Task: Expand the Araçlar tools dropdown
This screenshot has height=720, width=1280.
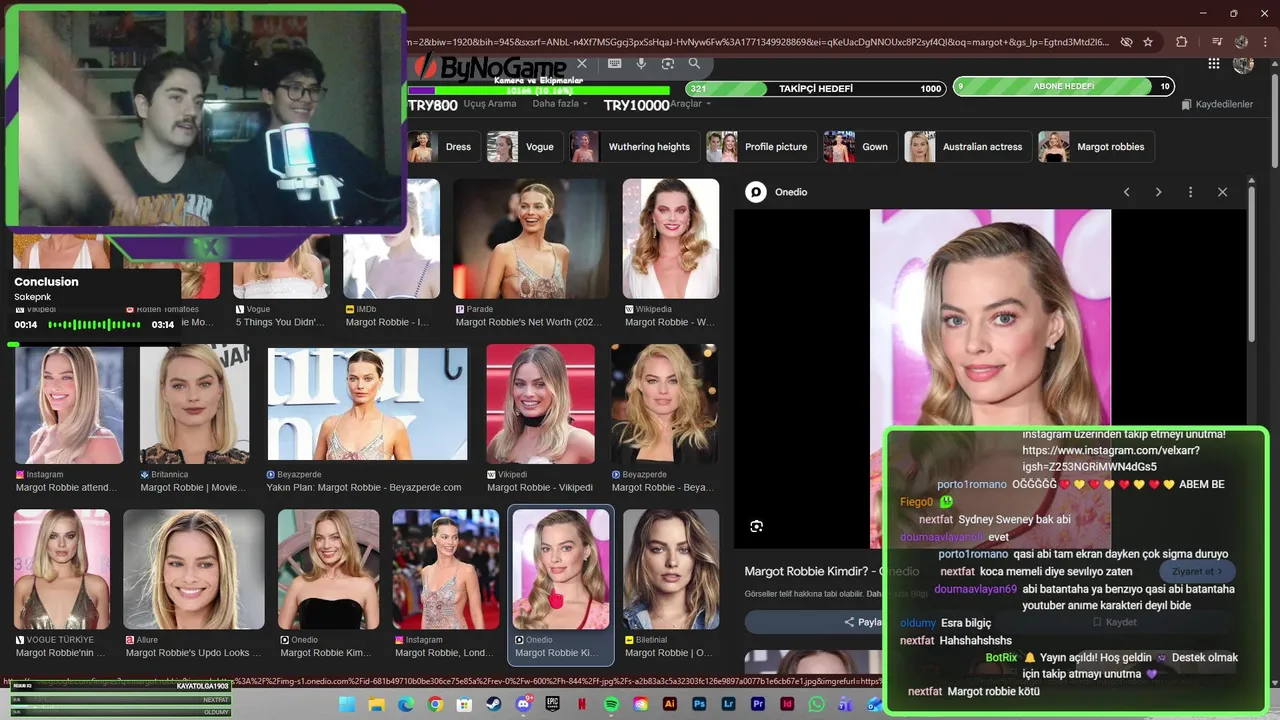Action: tap(691, 104)
